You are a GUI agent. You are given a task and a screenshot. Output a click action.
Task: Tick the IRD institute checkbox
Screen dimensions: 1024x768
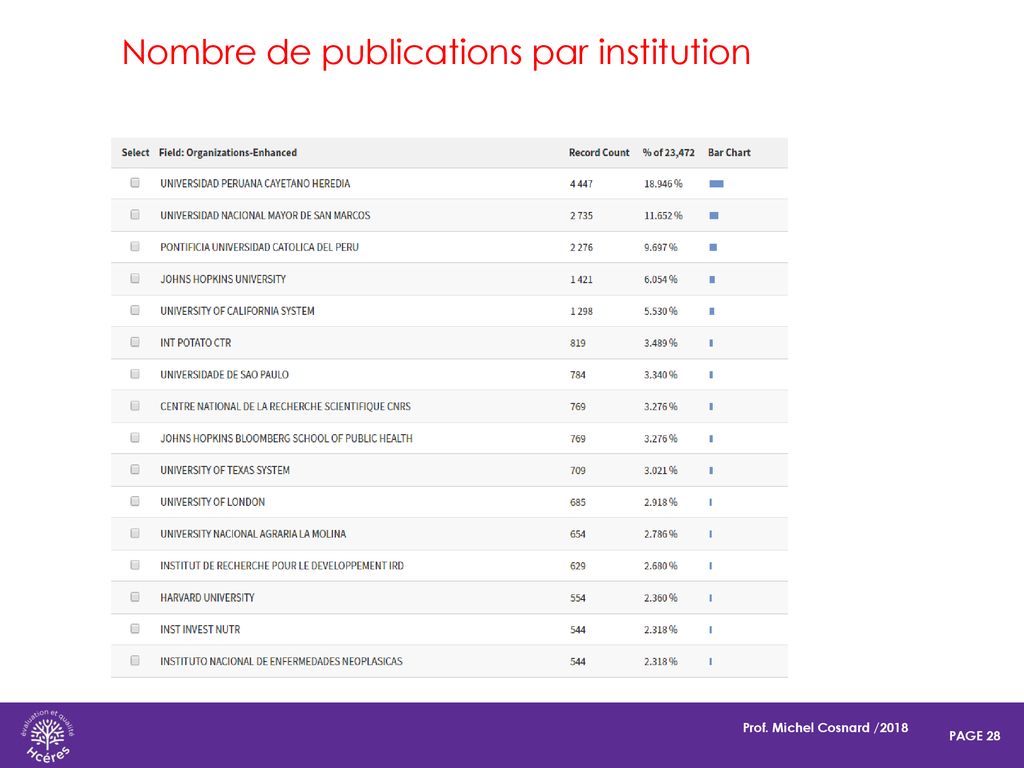coord(135,565)
